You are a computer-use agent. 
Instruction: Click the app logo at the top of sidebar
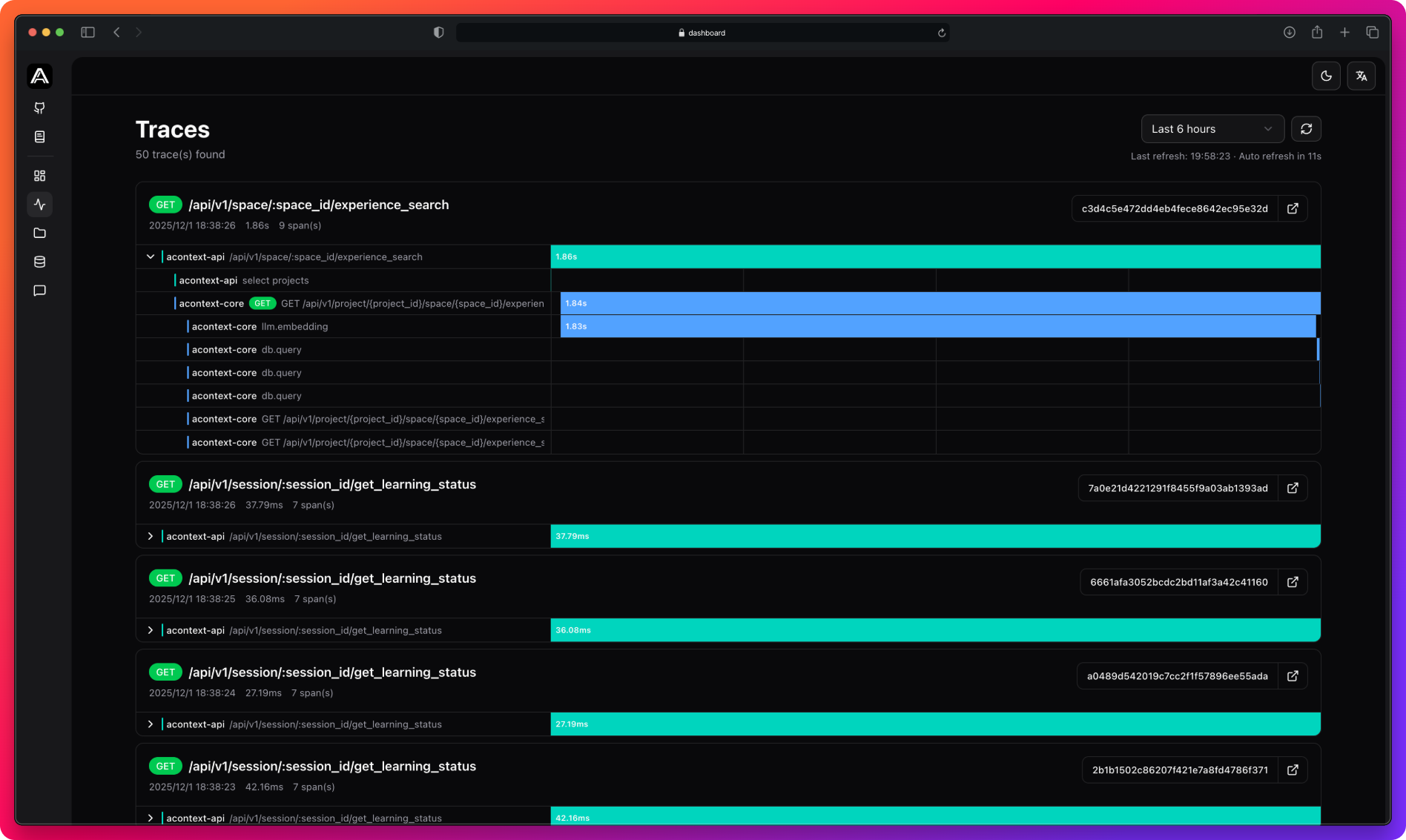click(x=39, y=76)
